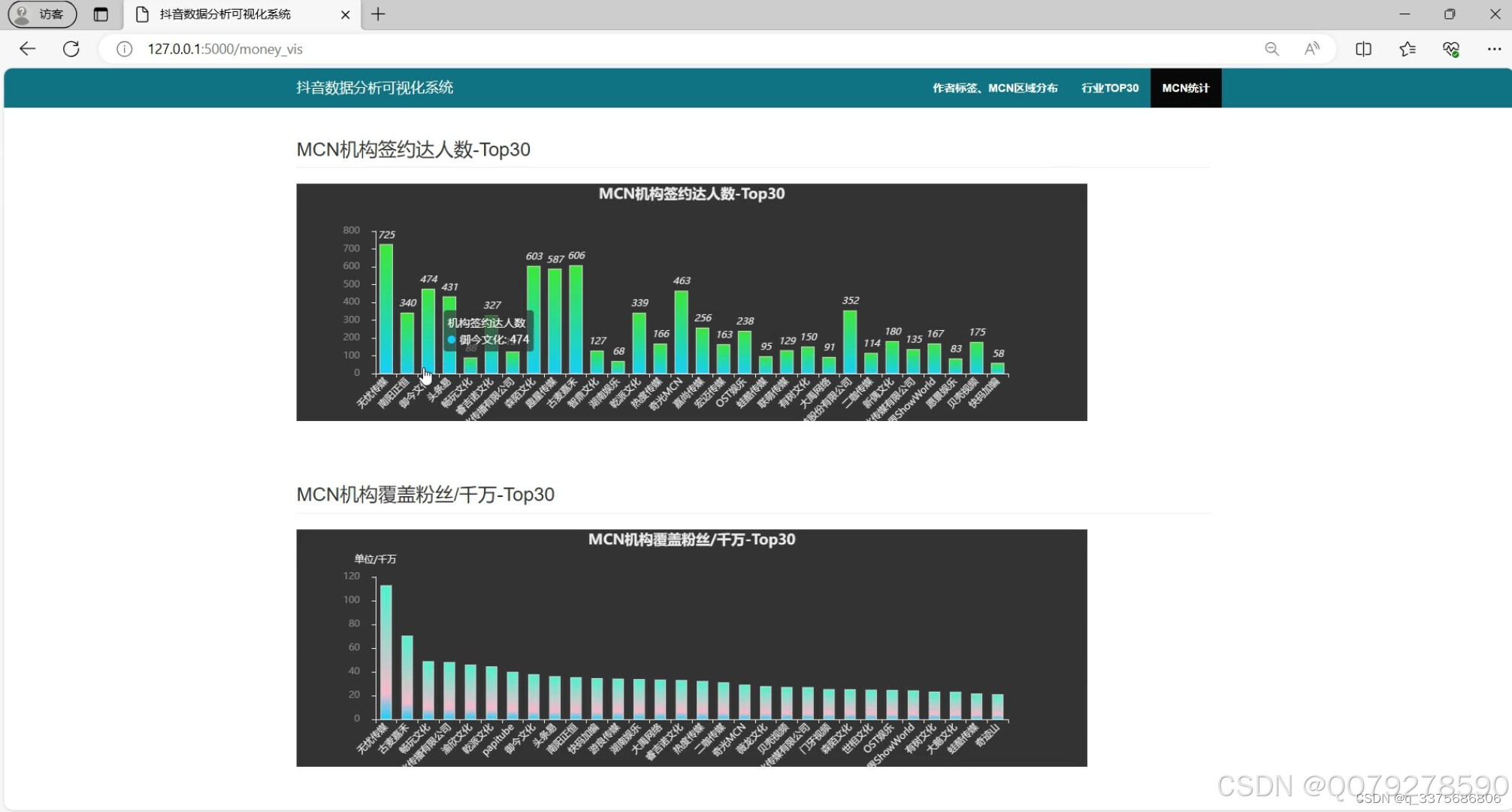1512x812 pixels.
Task: Open the tab actions icon
Action: pyautogui.click(x=101, y=14)
